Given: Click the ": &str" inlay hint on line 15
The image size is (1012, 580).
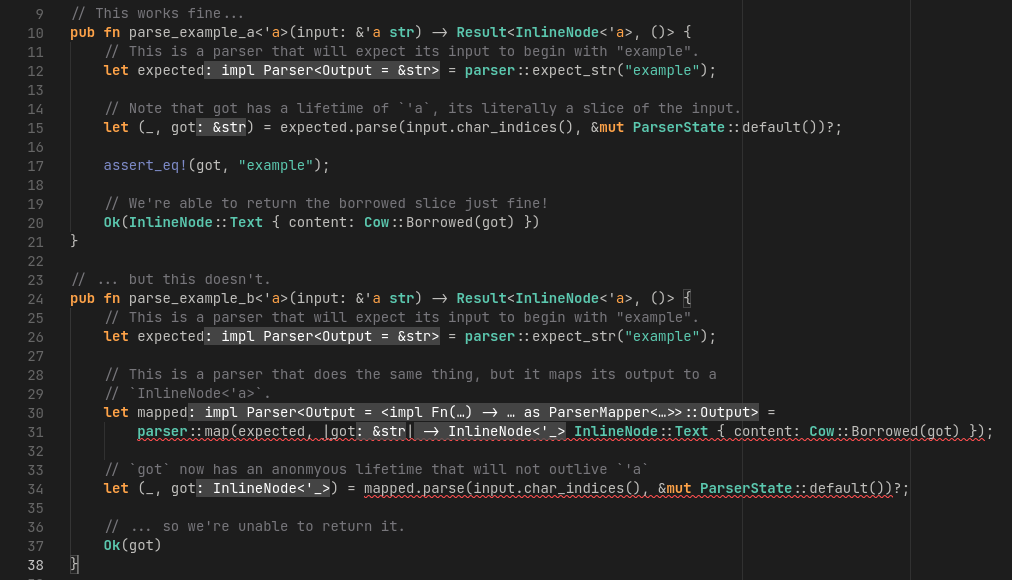Looking at the screenshot, I should tap(223, 128).
